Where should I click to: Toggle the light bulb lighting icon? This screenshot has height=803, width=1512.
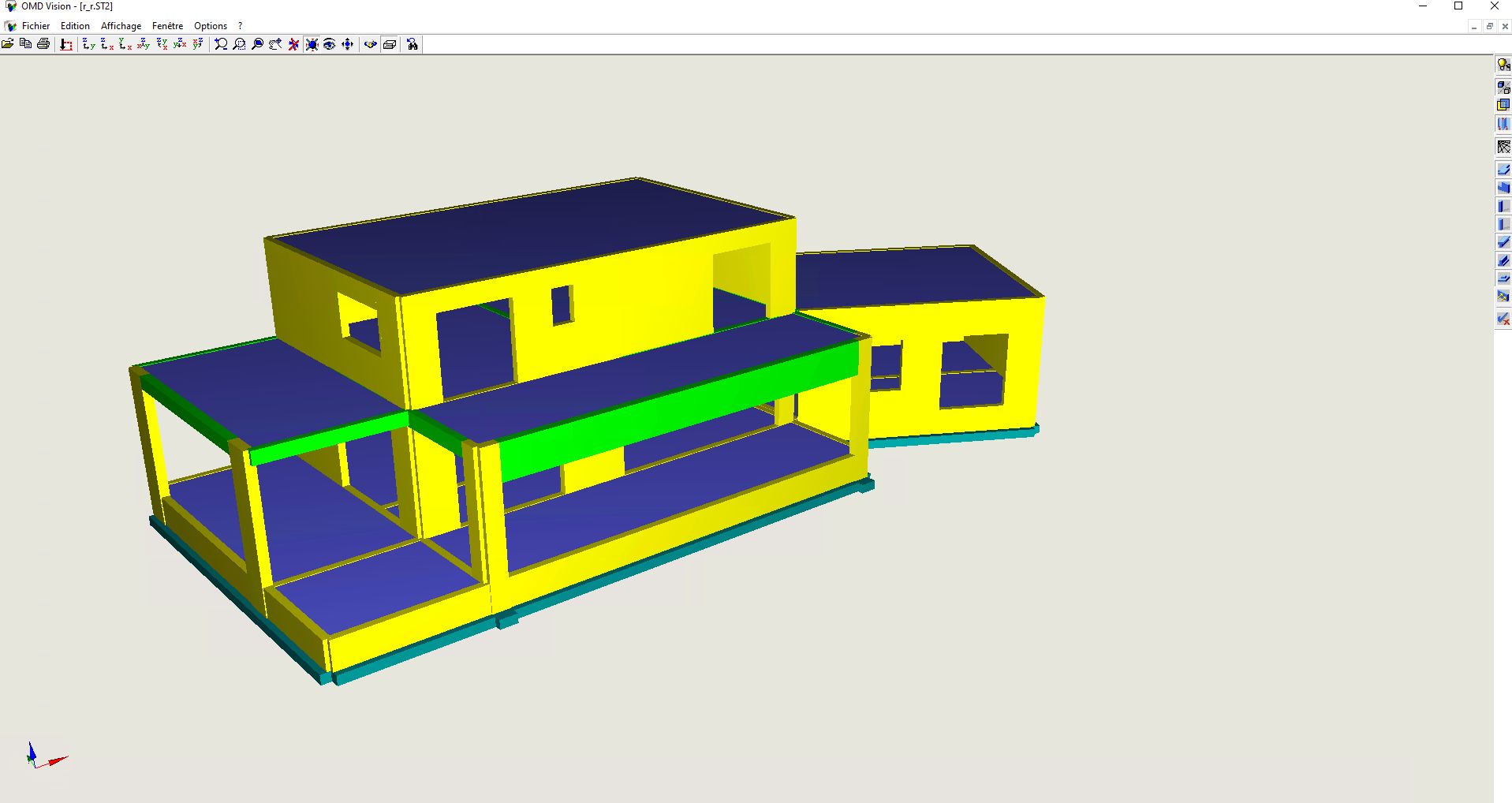tap(1503, 65)
